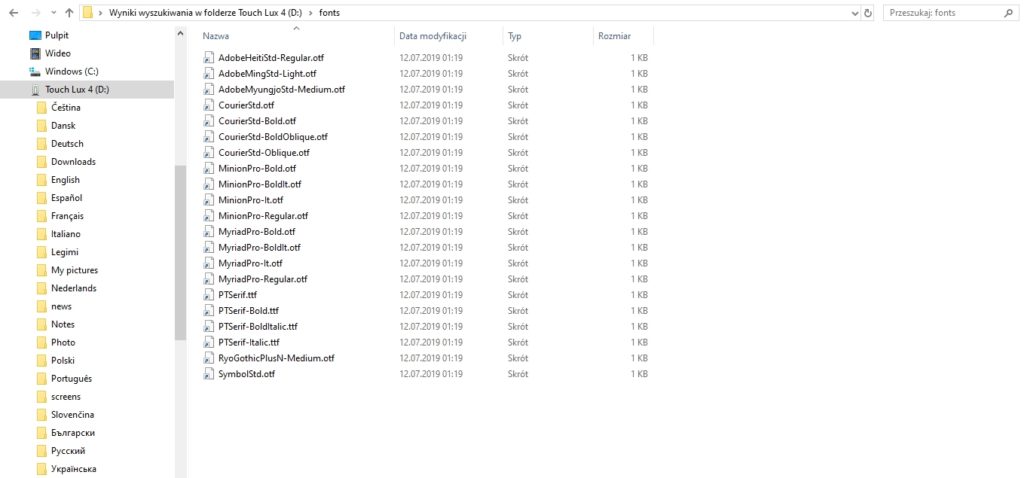Screen dimensions: 1024x478
Task: Sort files by Nazwa column
Action: [x=217, y=36]
